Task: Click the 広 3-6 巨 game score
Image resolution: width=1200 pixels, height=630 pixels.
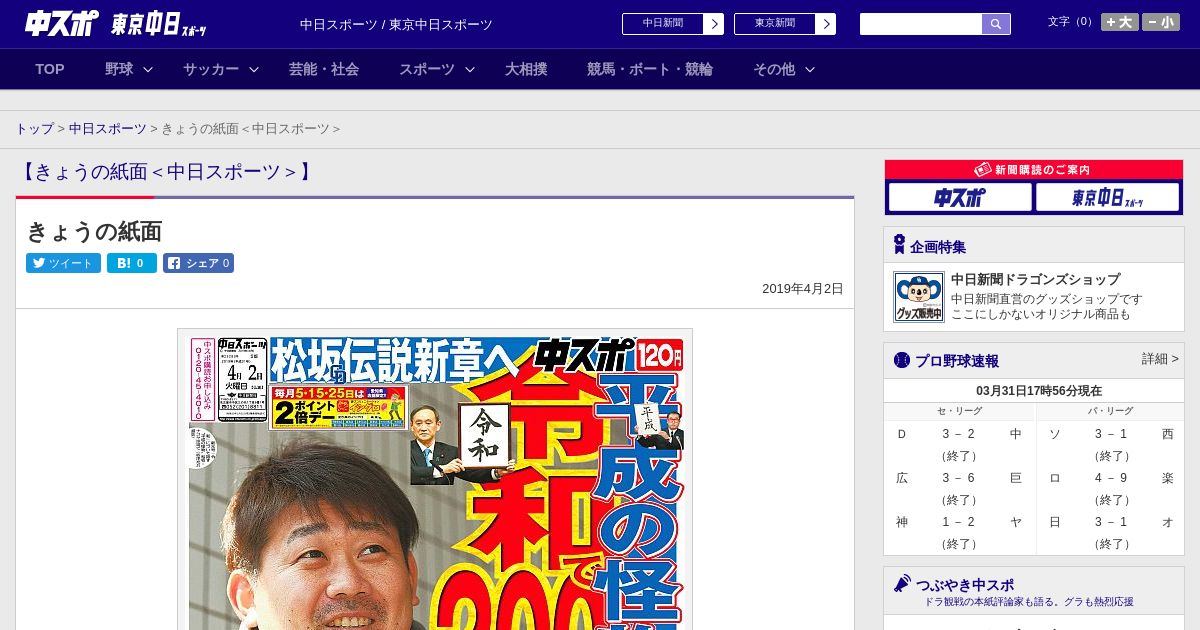Action: tap(959, 478)
